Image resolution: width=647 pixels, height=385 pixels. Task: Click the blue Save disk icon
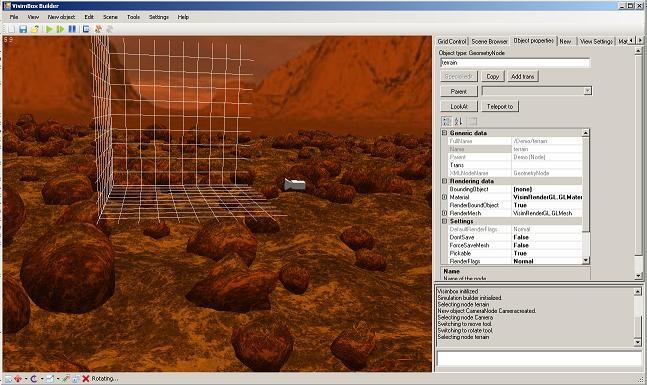pyautogui.click(x=23, y=29)
